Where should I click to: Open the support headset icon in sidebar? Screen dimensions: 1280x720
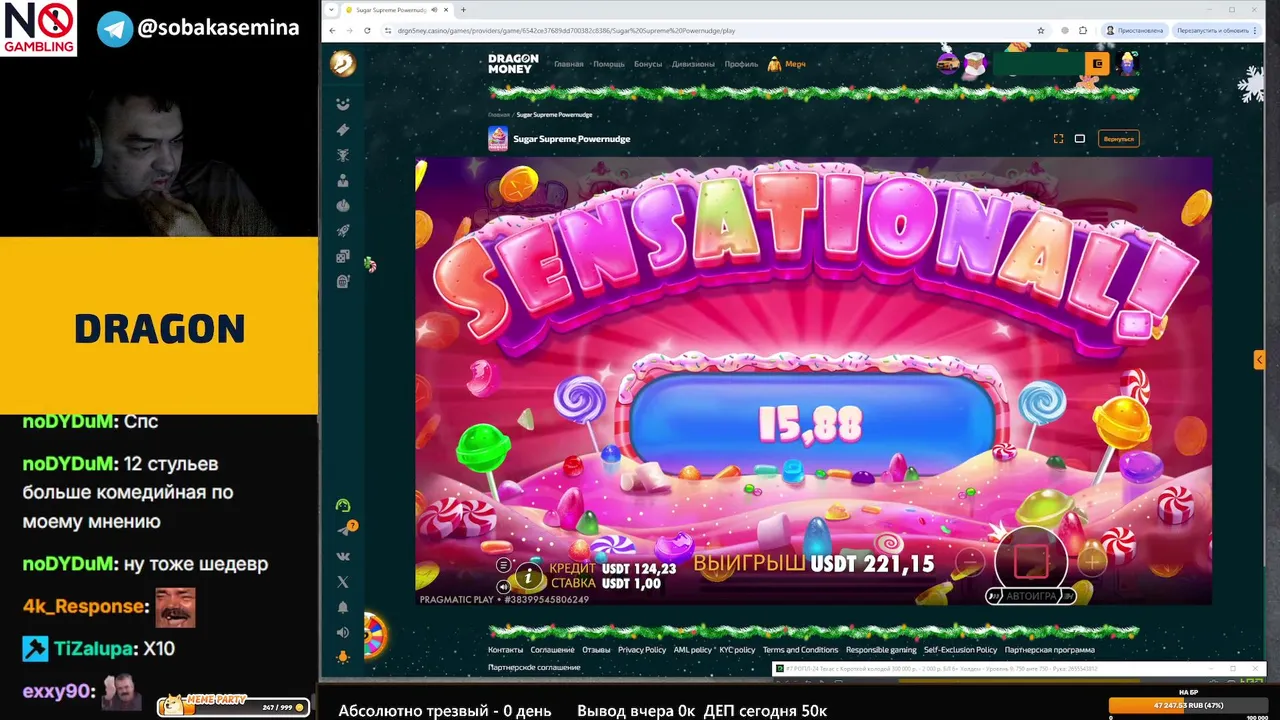coord(343,505)
